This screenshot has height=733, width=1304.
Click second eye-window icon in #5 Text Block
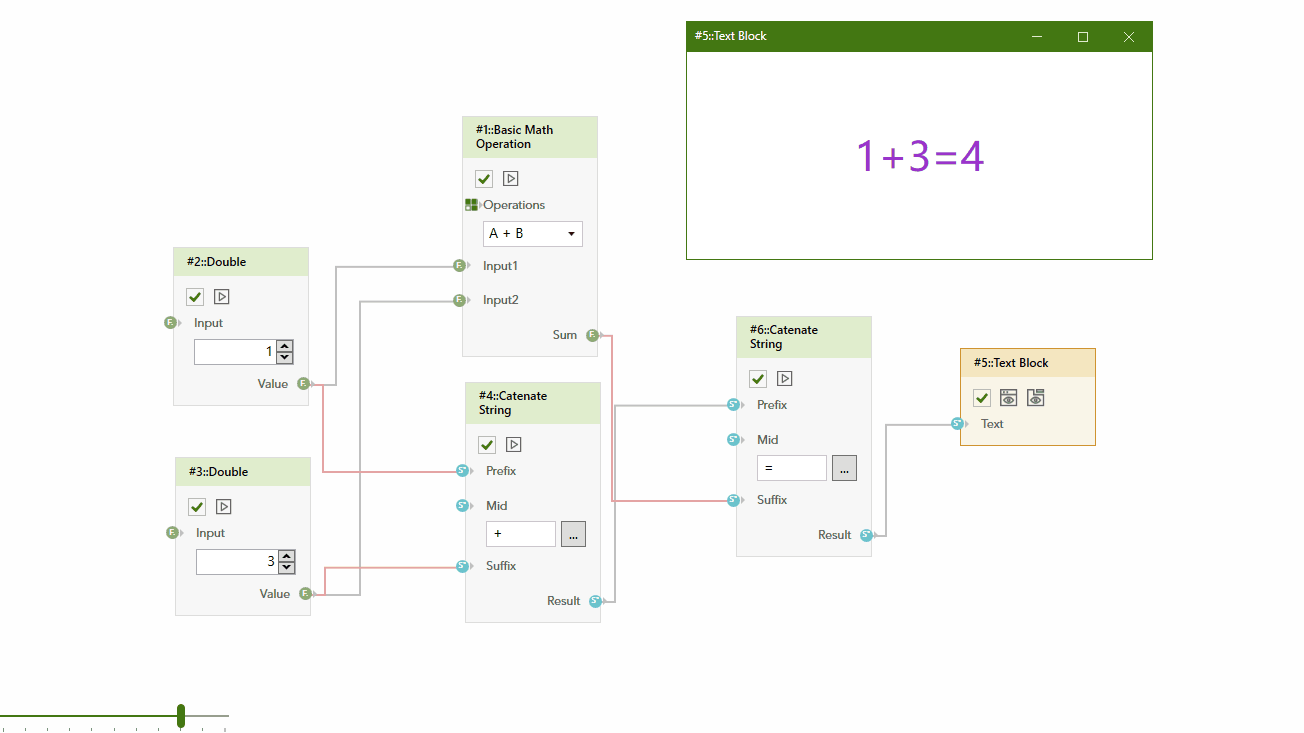[x=1036, y=398]
